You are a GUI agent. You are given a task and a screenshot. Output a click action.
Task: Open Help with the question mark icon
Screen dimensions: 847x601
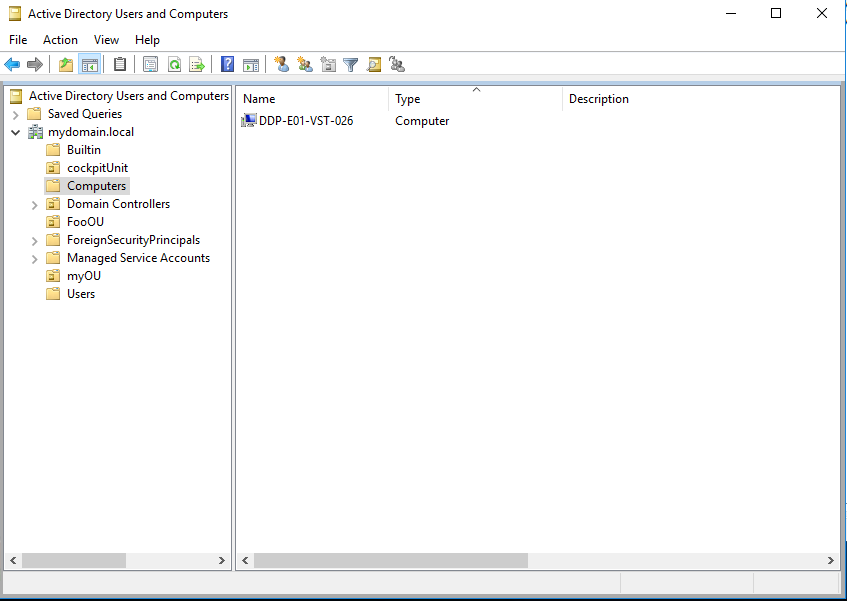coord(227,65)
